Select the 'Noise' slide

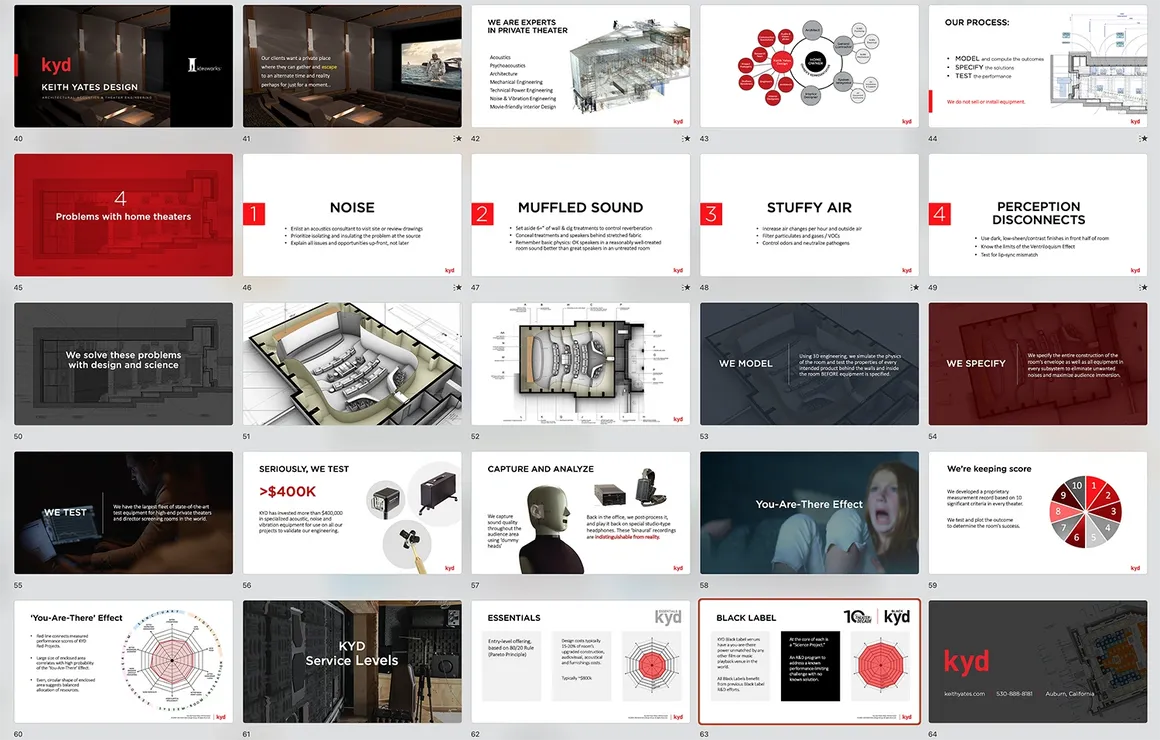point(352,215)
